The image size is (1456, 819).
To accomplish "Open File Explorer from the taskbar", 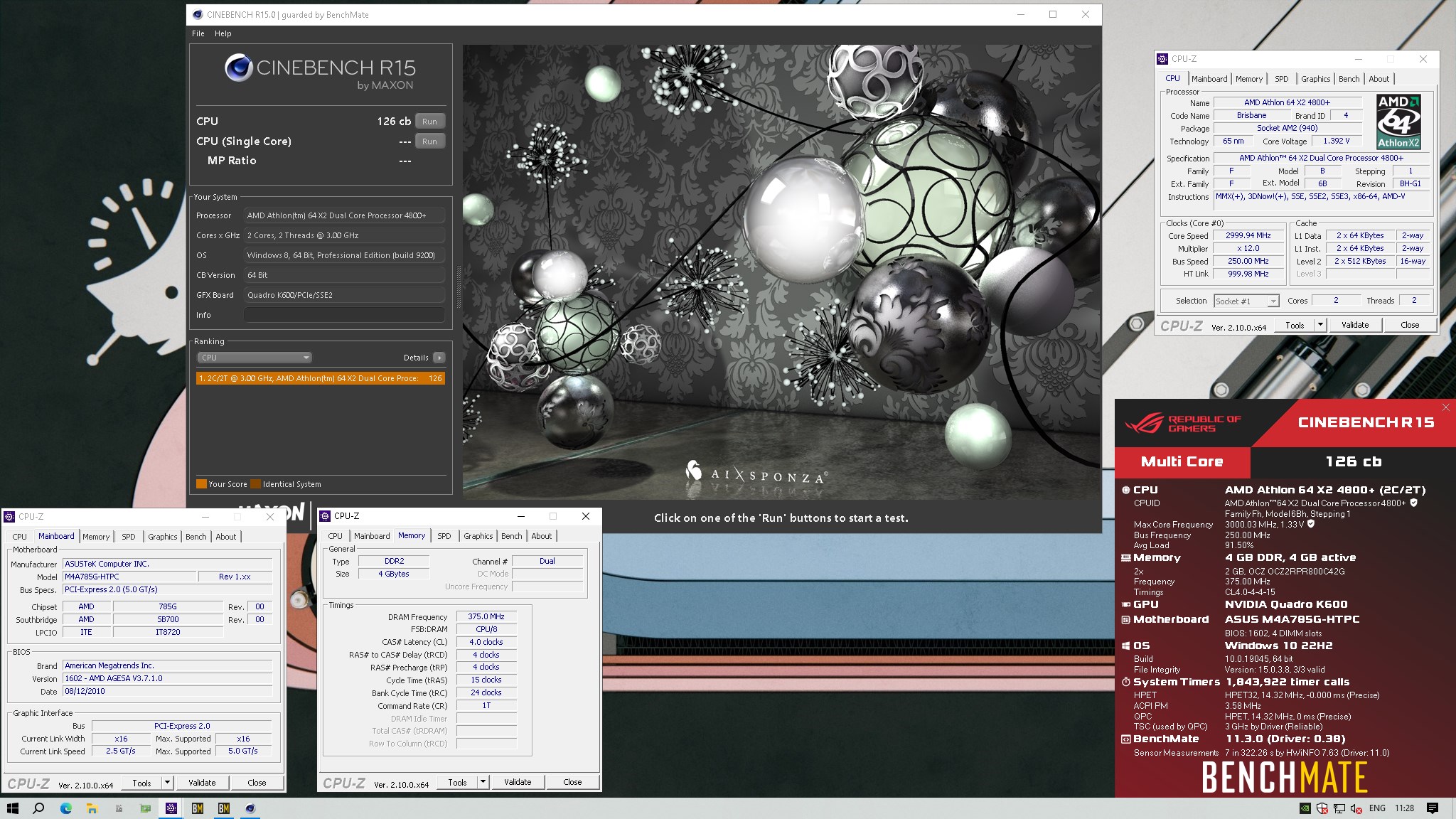I will [x=92, y=808].
